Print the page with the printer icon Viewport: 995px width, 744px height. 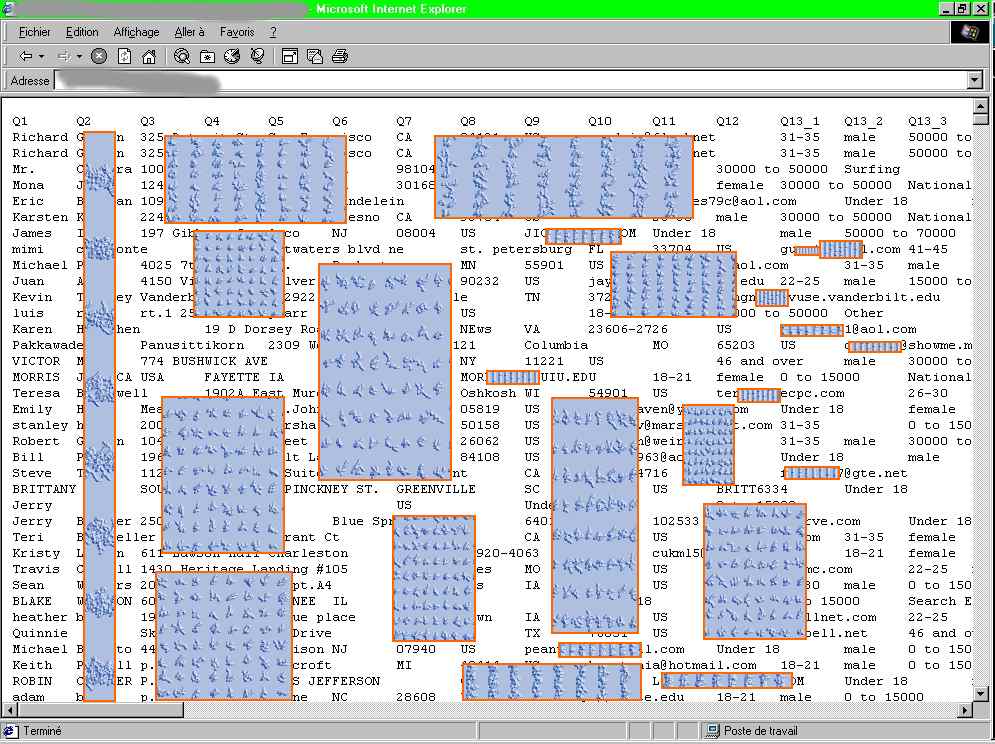point(340,56)
